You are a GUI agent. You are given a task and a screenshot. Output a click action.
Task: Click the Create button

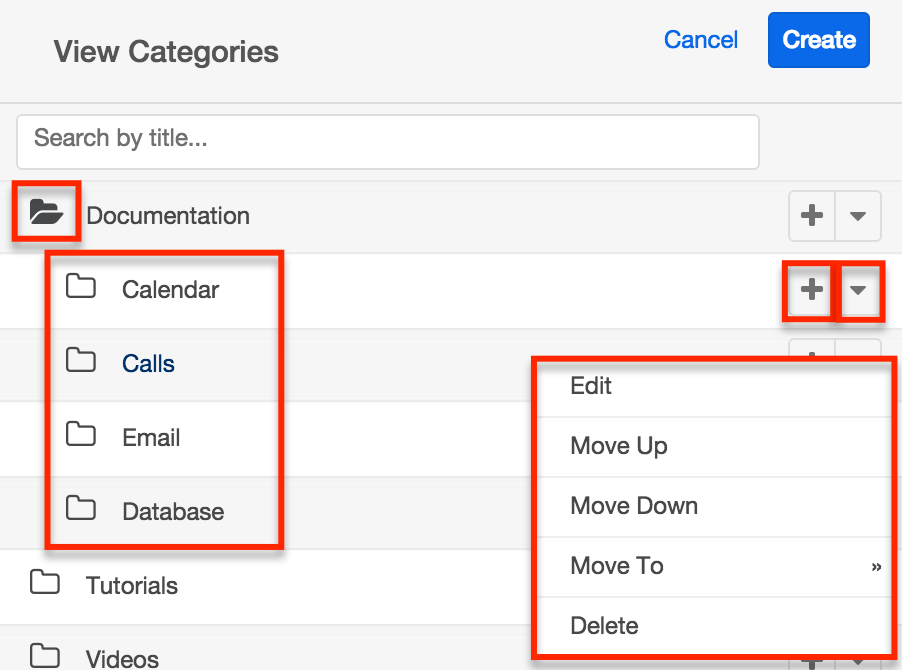(x=818, y=40)
